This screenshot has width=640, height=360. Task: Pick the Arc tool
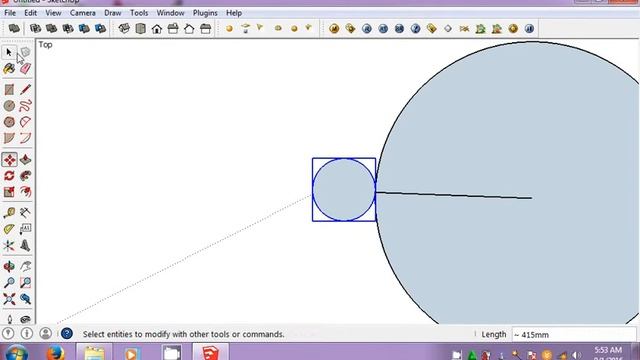[x=25, y=122]
